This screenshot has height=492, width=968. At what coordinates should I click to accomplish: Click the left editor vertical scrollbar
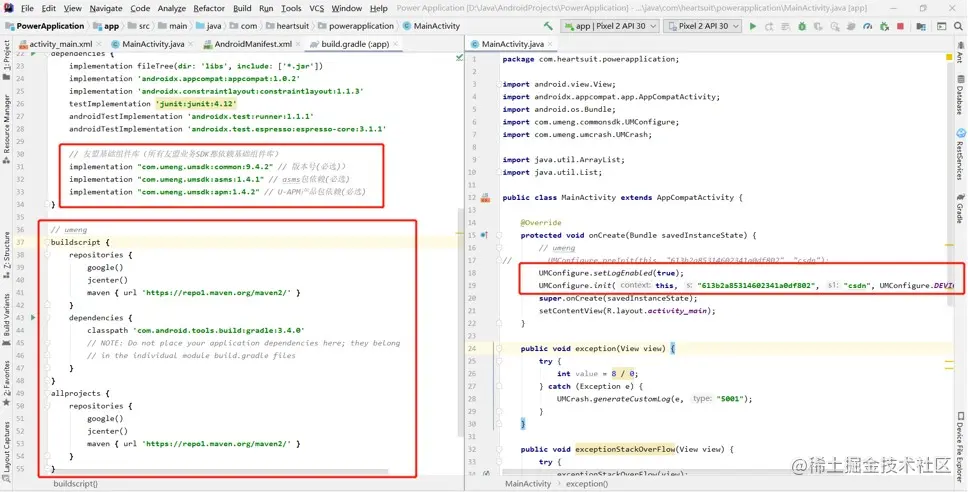tap(461, 321)
